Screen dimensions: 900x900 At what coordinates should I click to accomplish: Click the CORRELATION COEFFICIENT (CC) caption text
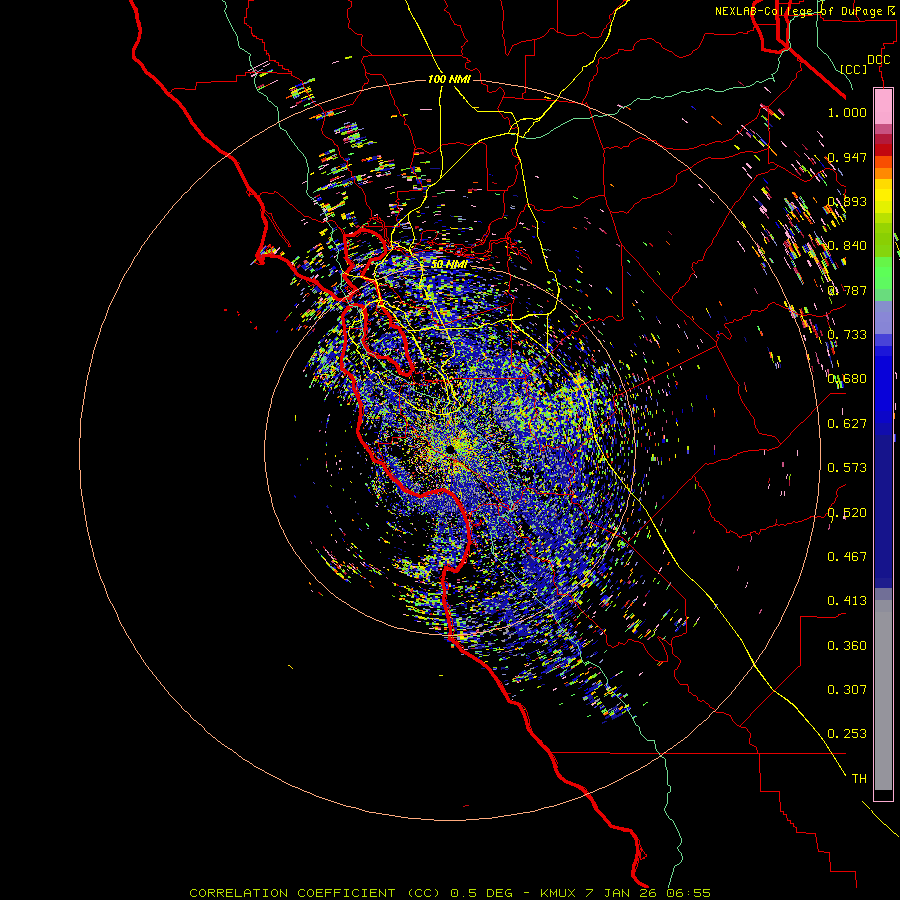point(315,893)
